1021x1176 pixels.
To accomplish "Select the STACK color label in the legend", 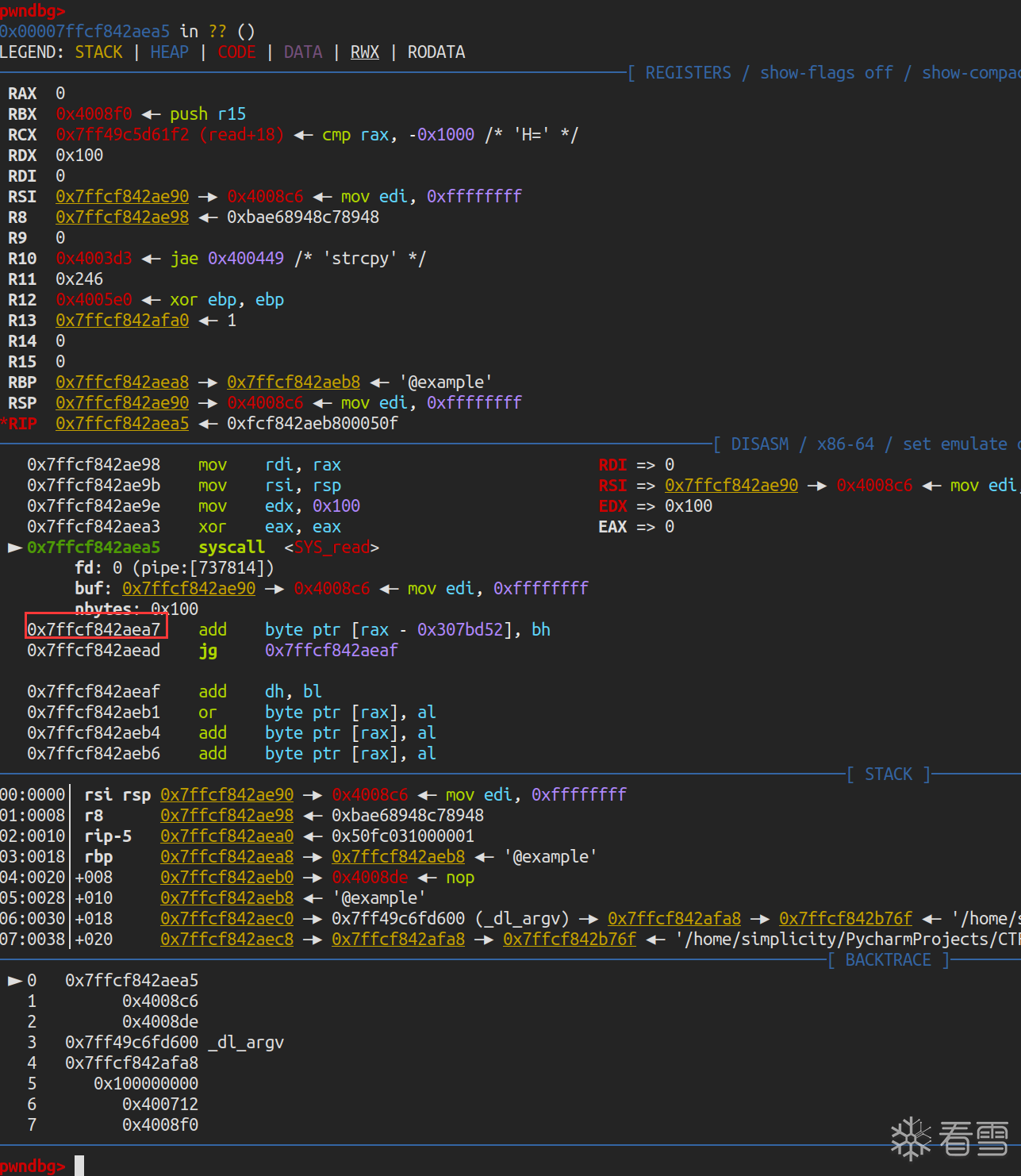I will click(99, 52).
